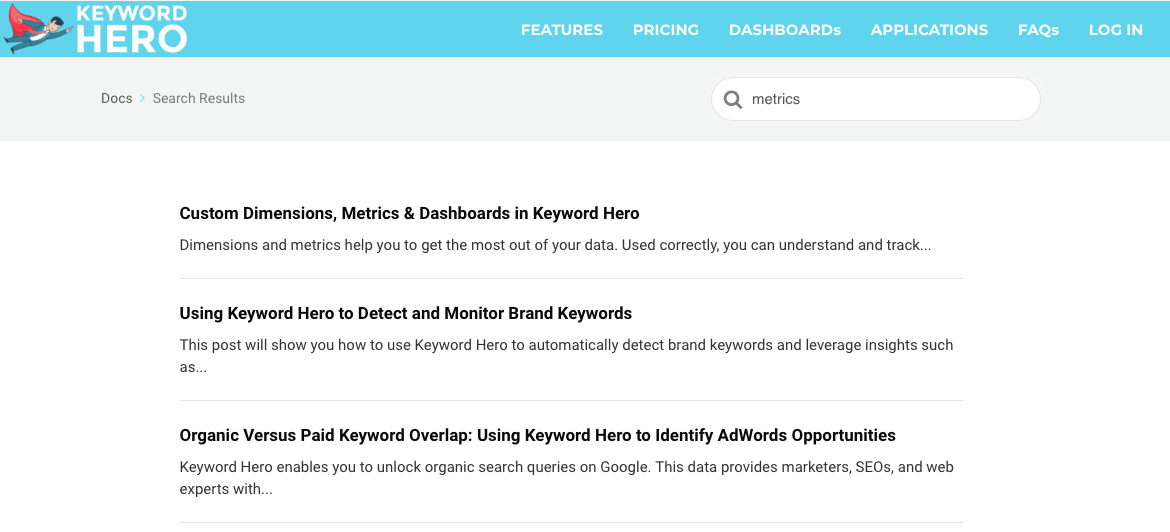This screenshot has width=1170, height=532.
Task: Open the FEATURES menu item
Action: pos(562,30)
